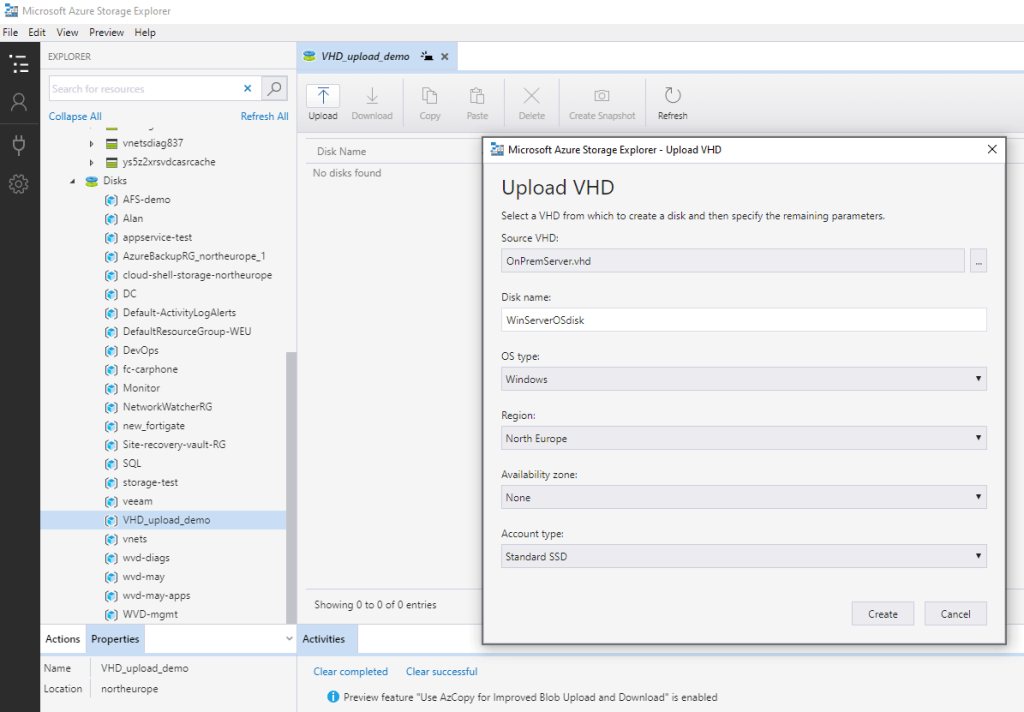This screenshot has height=712, width=1024.
Task: Click the Copy toolbar icon
Action: [429, 99]
